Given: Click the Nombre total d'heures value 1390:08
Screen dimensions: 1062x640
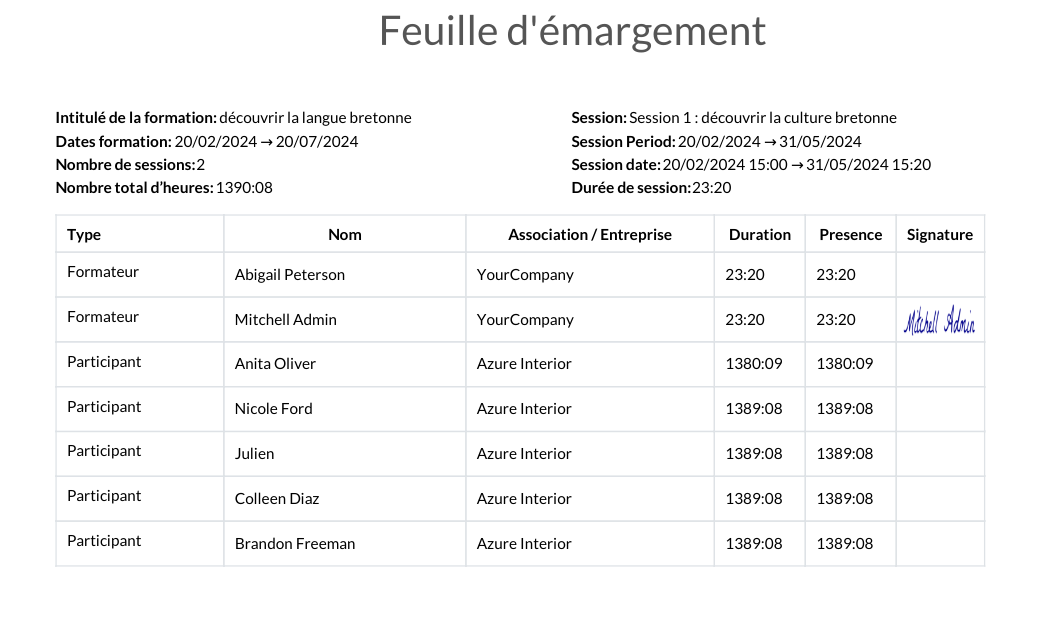Looking at the screenshot, I should (x=245, y=188).
